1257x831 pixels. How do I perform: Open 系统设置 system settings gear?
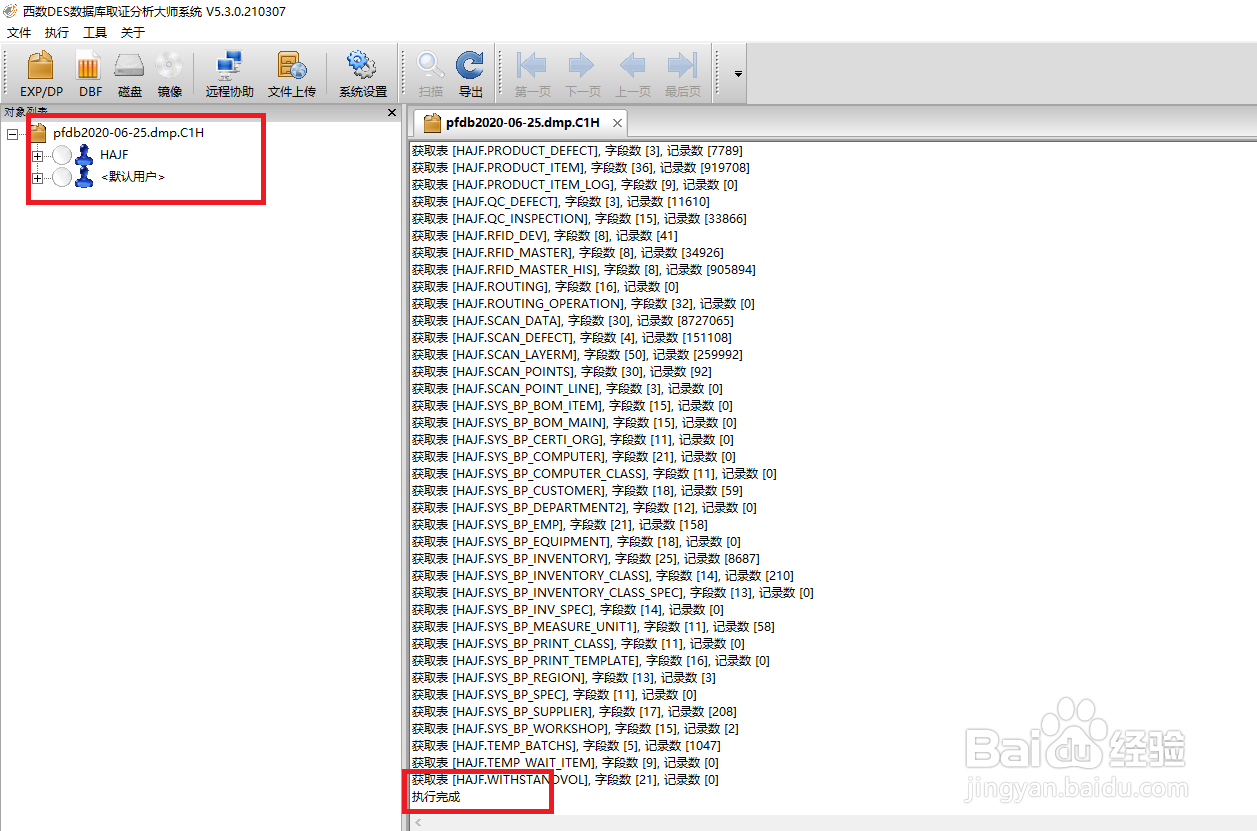(362, 74)
